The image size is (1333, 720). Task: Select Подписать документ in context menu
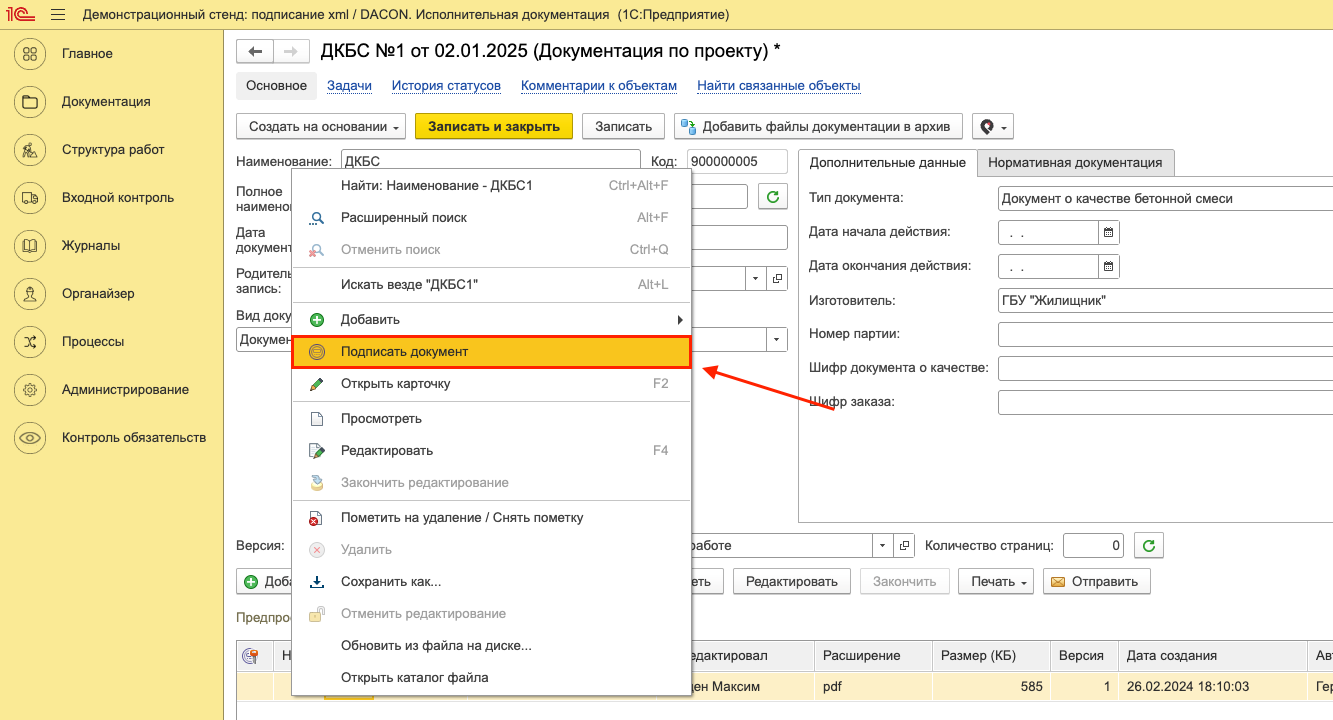point(404,352)
